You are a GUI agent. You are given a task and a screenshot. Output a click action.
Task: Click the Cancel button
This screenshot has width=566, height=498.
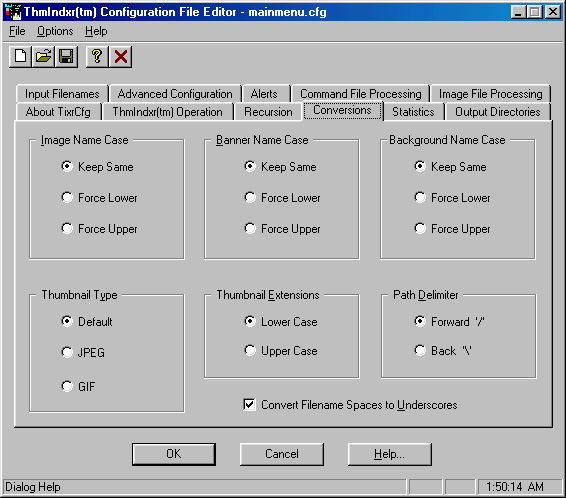pyautogui.click(x=282, y=454)
